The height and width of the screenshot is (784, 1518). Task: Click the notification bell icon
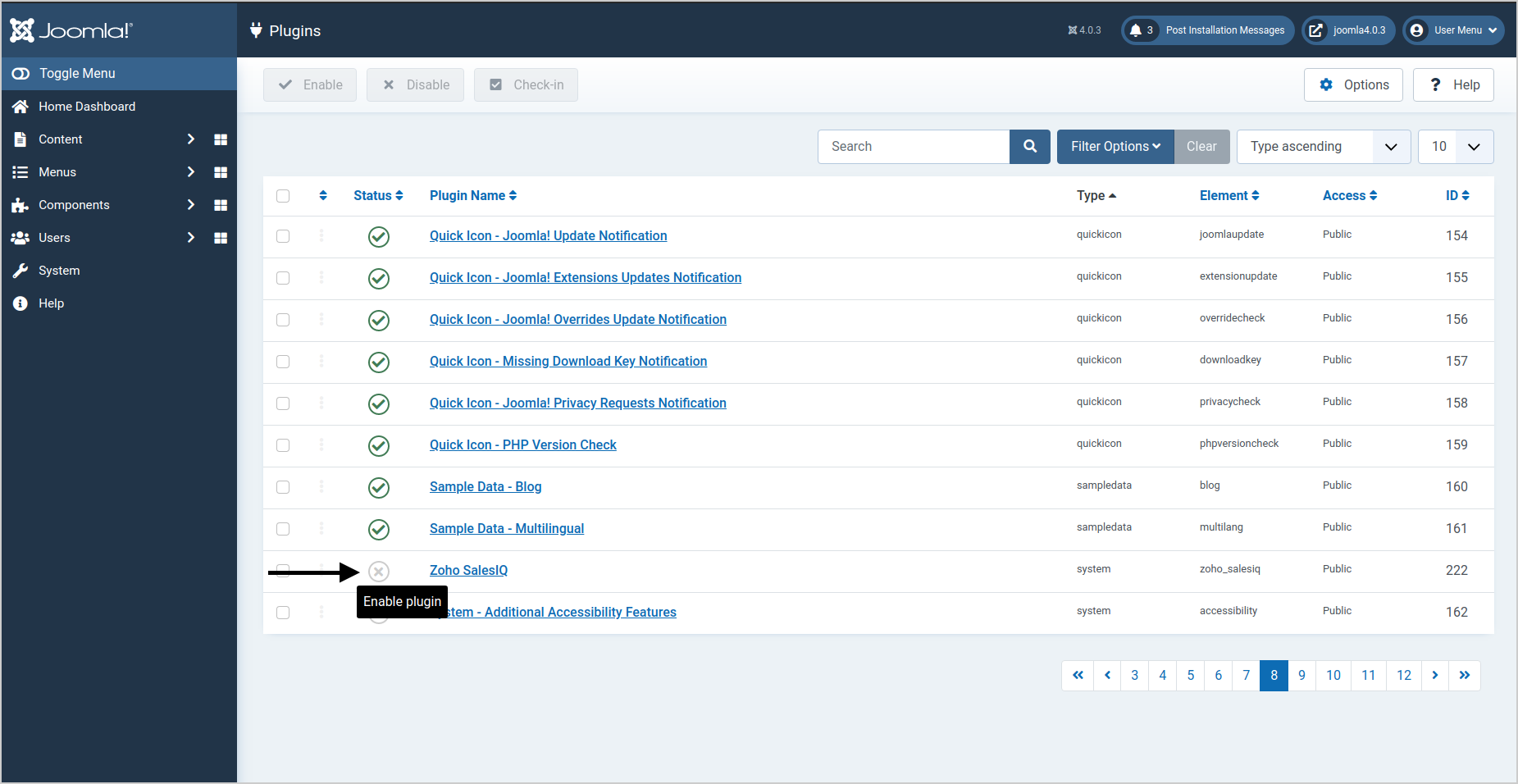pos(1136,30)
